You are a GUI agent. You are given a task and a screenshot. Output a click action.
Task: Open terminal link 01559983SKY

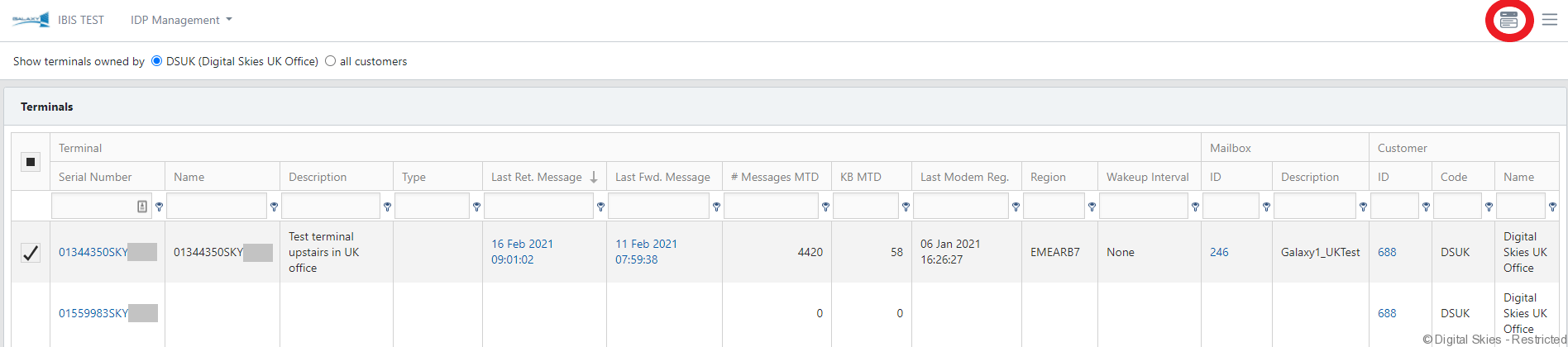click(x=93, y=313)
